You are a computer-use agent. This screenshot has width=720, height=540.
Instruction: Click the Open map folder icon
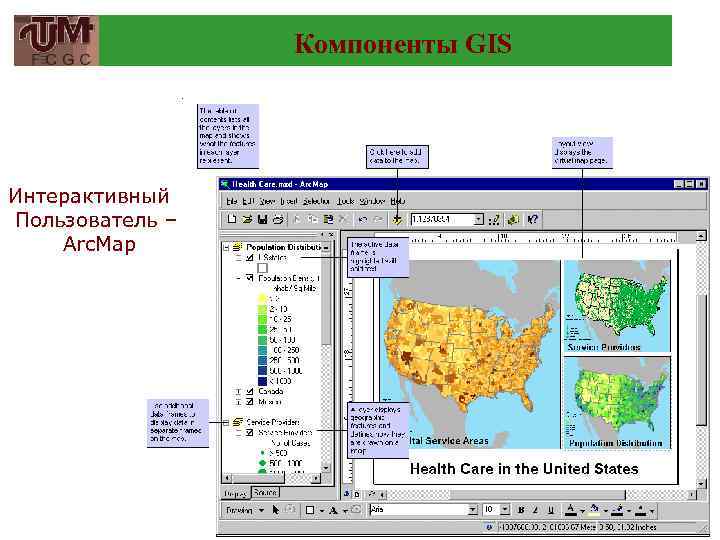247,219
